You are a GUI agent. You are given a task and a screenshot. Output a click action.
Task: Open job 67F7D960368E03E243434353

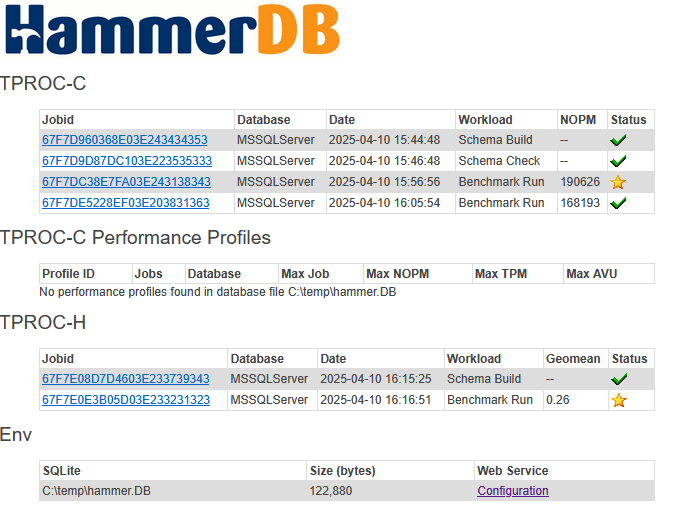(125, 140)
